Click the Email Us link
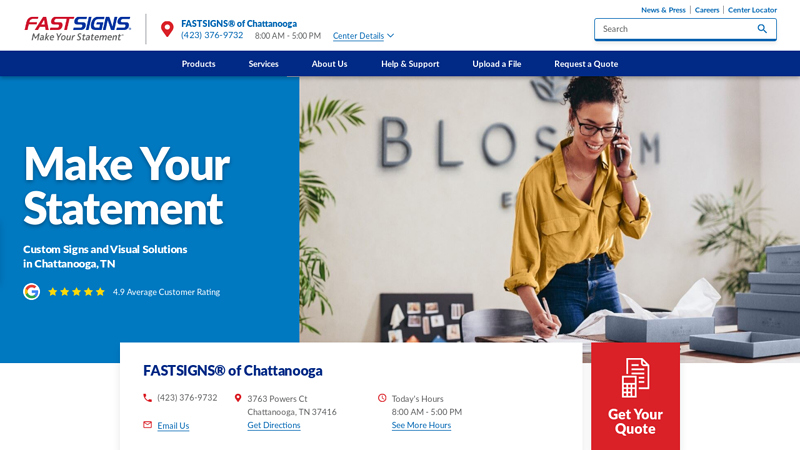 [x=173, y=426]
